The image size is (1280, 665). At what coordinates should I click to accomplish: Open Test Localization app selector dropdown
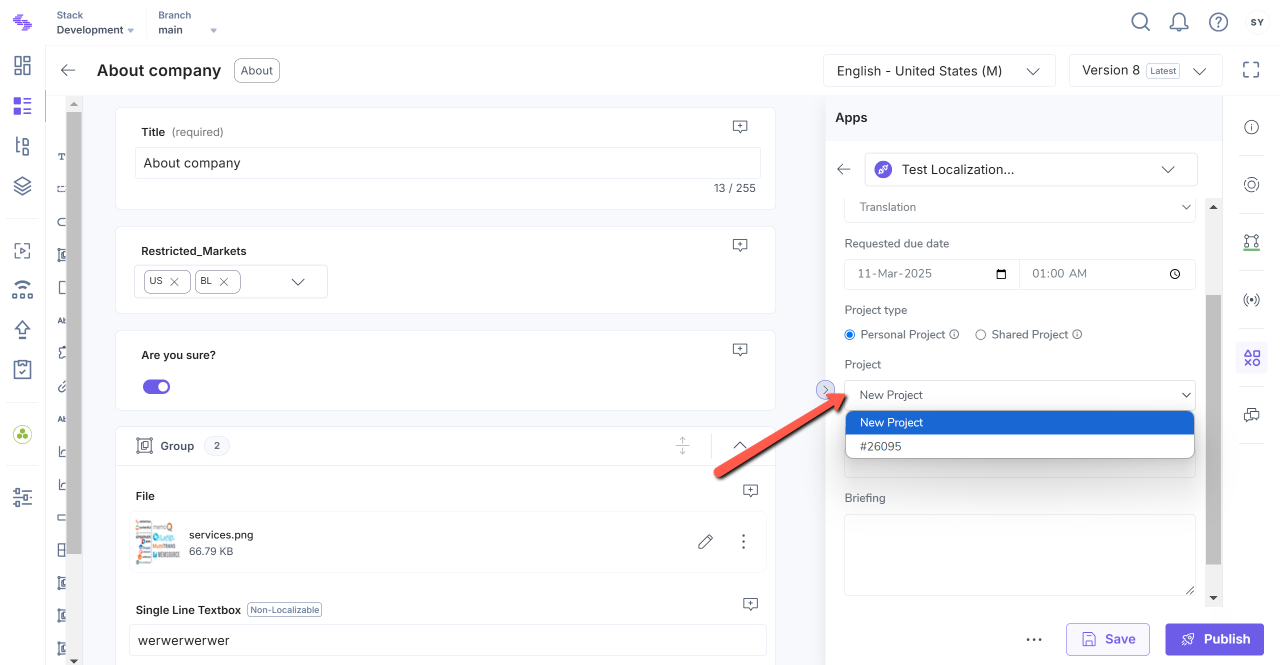pyautogui.click(x=1031, y=169)
